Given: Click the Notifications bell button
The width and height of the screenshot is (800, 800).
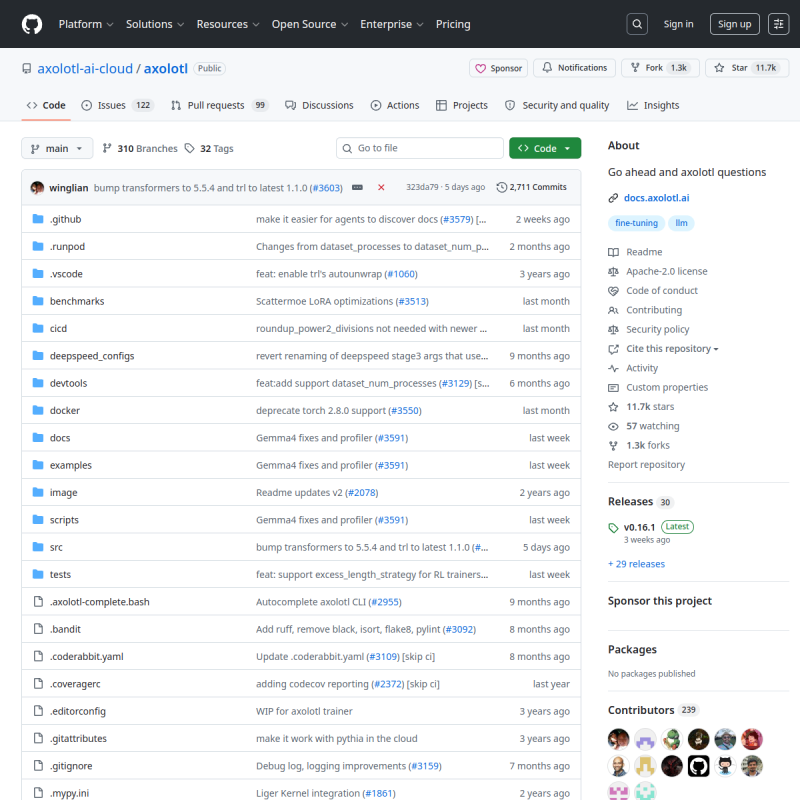Looking at the screenshot, I should point(574,68).
